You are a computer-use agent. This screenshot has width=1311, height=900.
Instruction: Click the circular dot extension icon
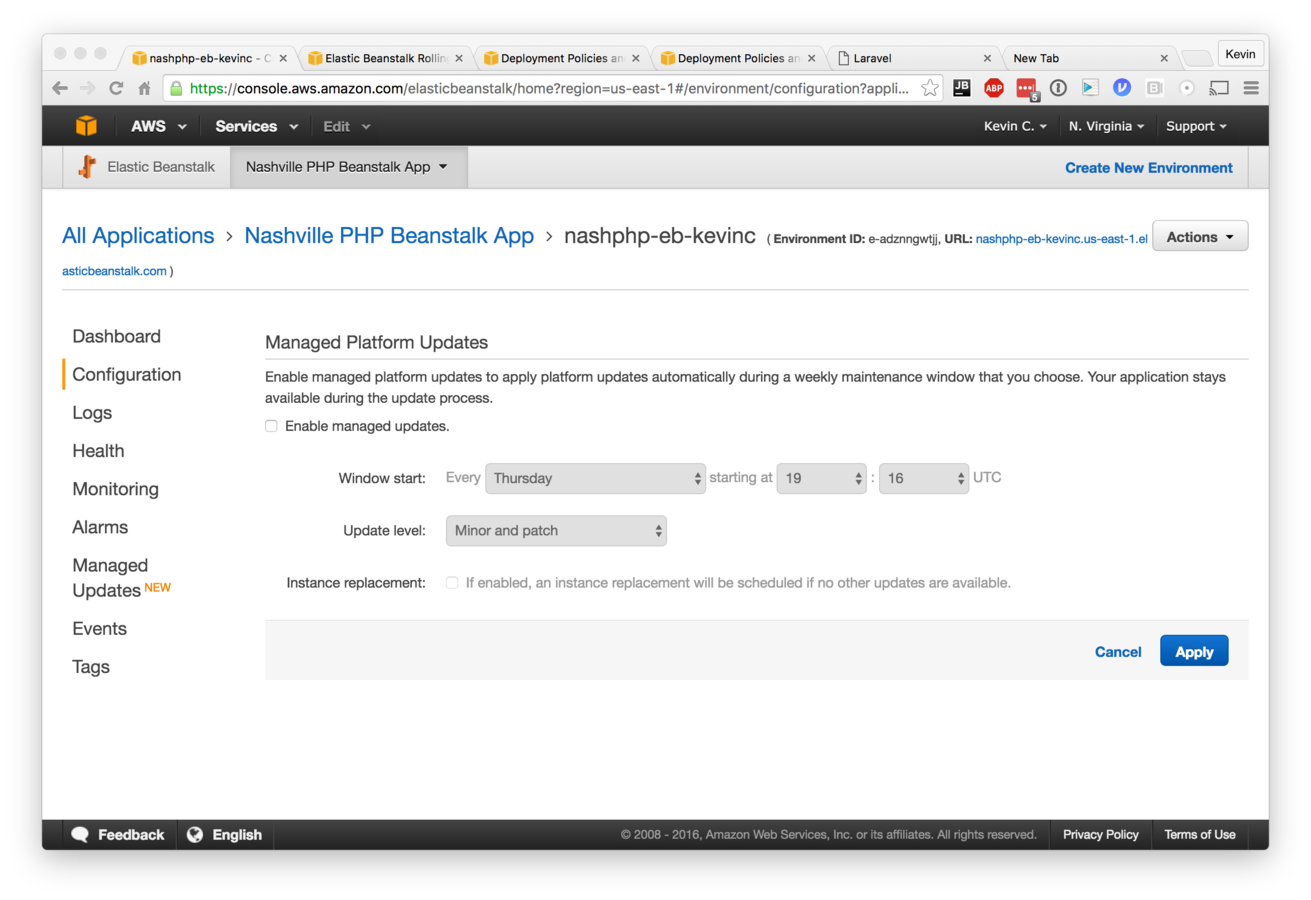tap(1187, 88)
